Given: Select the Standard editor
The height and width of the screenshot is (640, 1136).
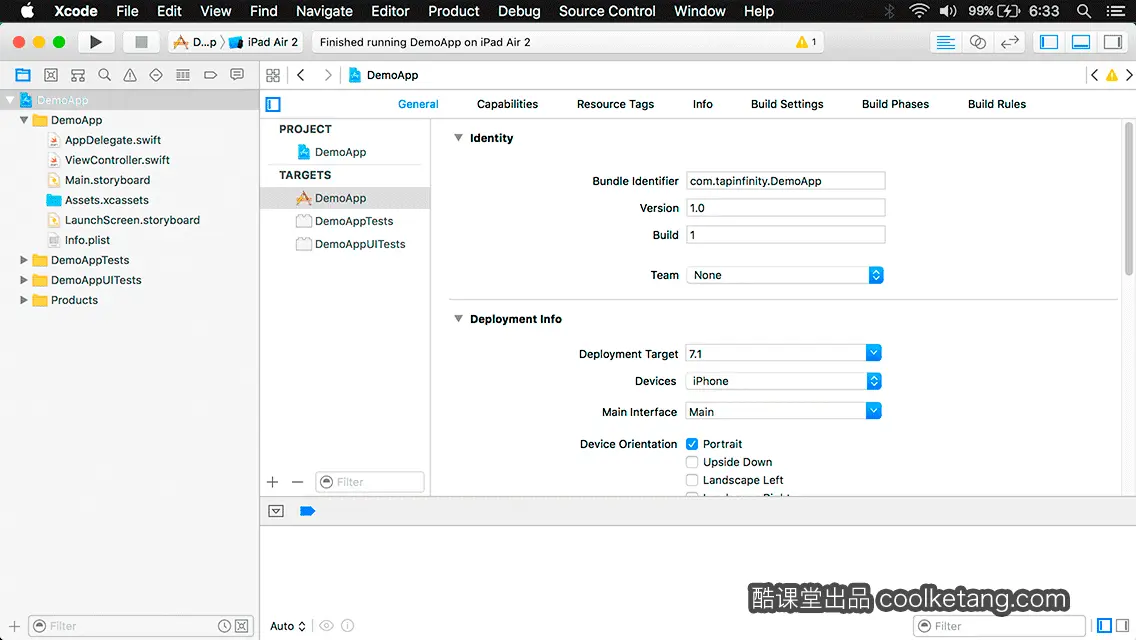Looking at the screenshot, I should click(x=945, y=42).
